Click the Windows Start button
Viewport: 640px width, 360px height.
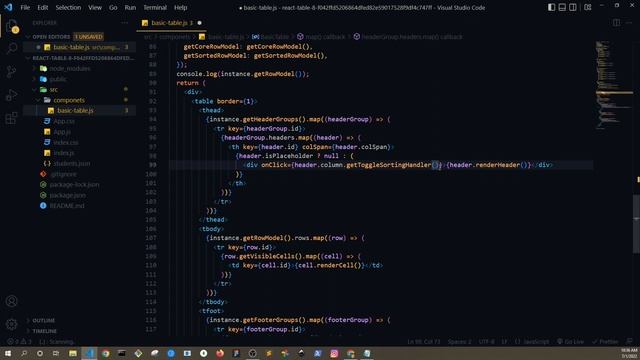[8, 353]
